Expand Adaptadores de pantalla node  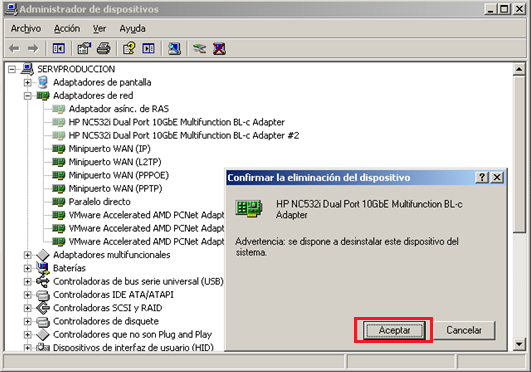[27, 82]
